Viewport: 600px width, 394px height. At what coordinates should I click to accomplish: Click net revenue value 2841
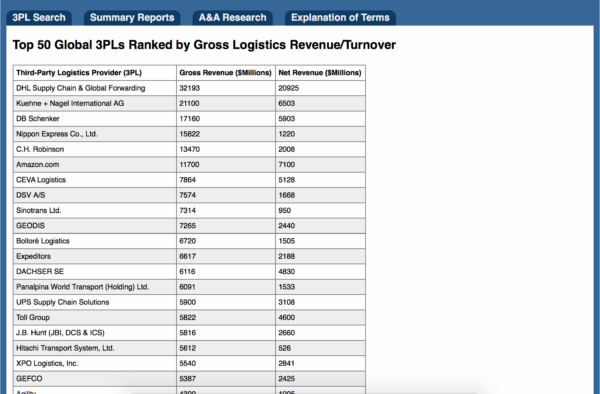click(x=287, y=363)
